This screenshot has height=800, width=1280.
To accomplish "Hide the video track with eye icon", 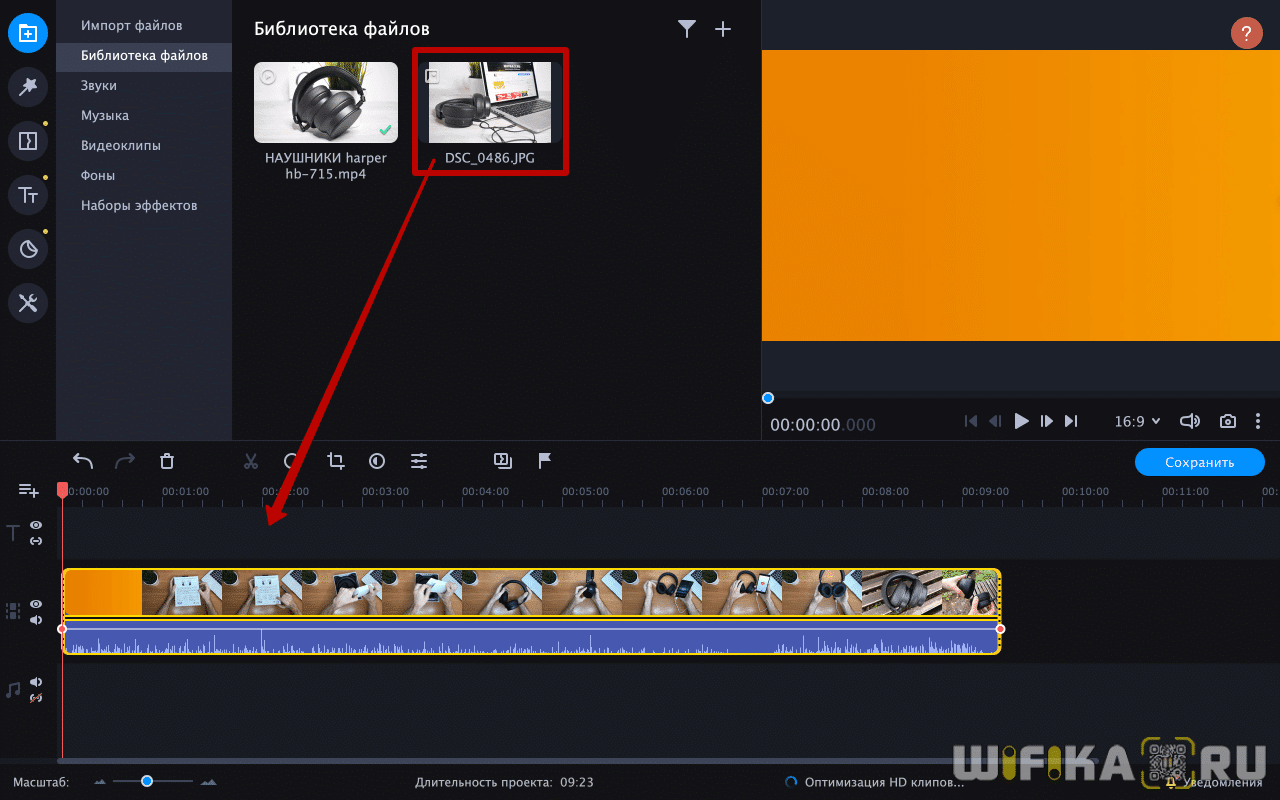I will 36,604.
